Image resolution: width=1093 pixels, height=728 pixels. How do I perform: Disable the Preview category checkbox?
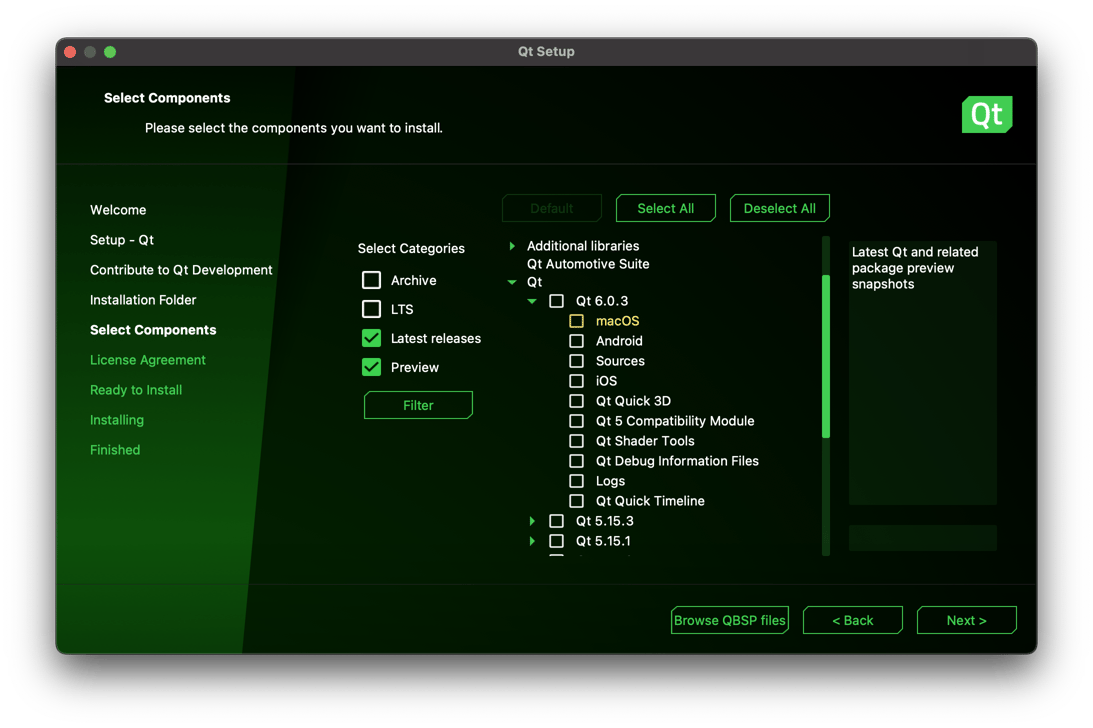coord(371,367)
